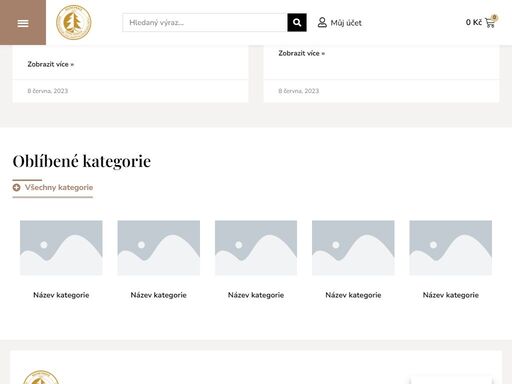Click the tree logo in header

pyautogui.click(x=74, y=22)
